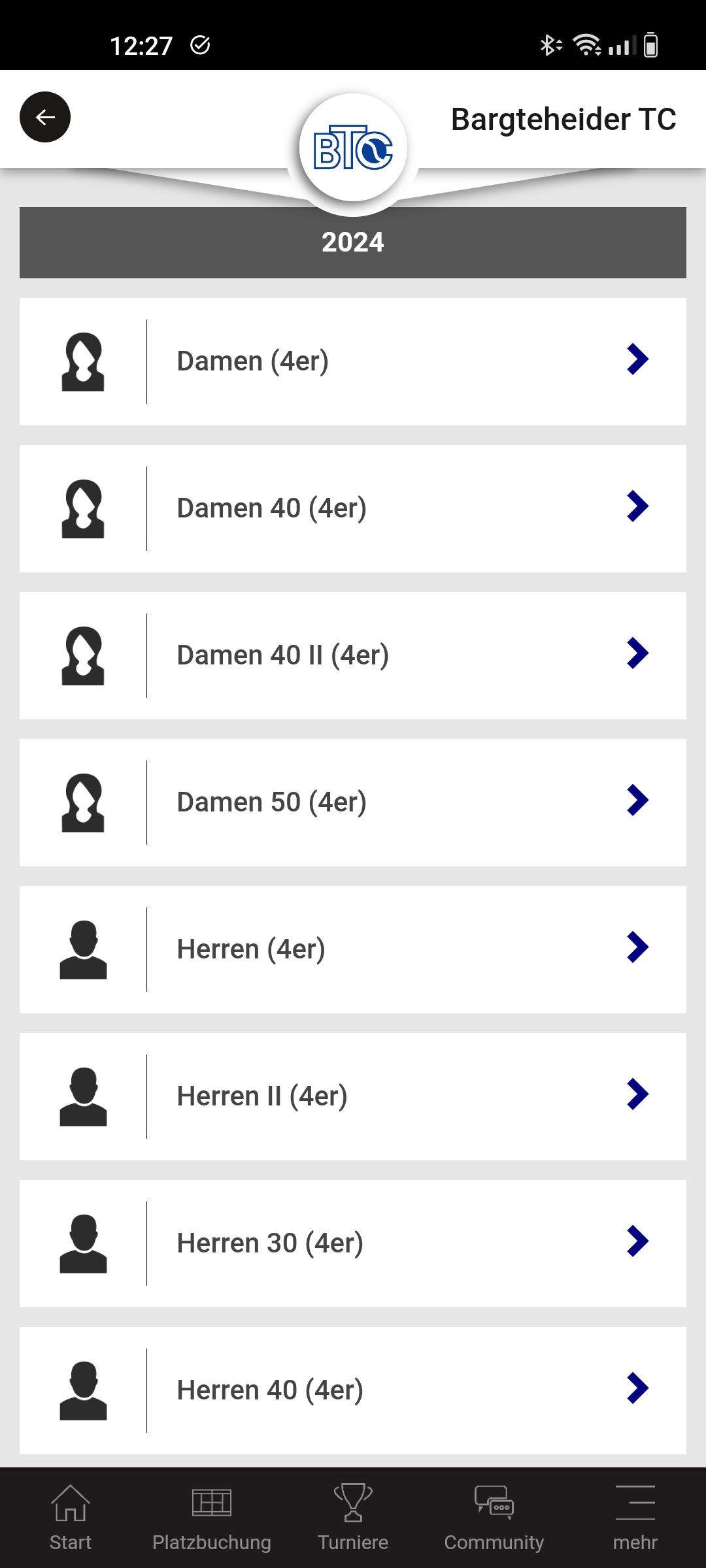Tap the male avatar beside Herren 30
Image resolution: width=706 pixels, height=1568 pixels.
(83, 1244)
